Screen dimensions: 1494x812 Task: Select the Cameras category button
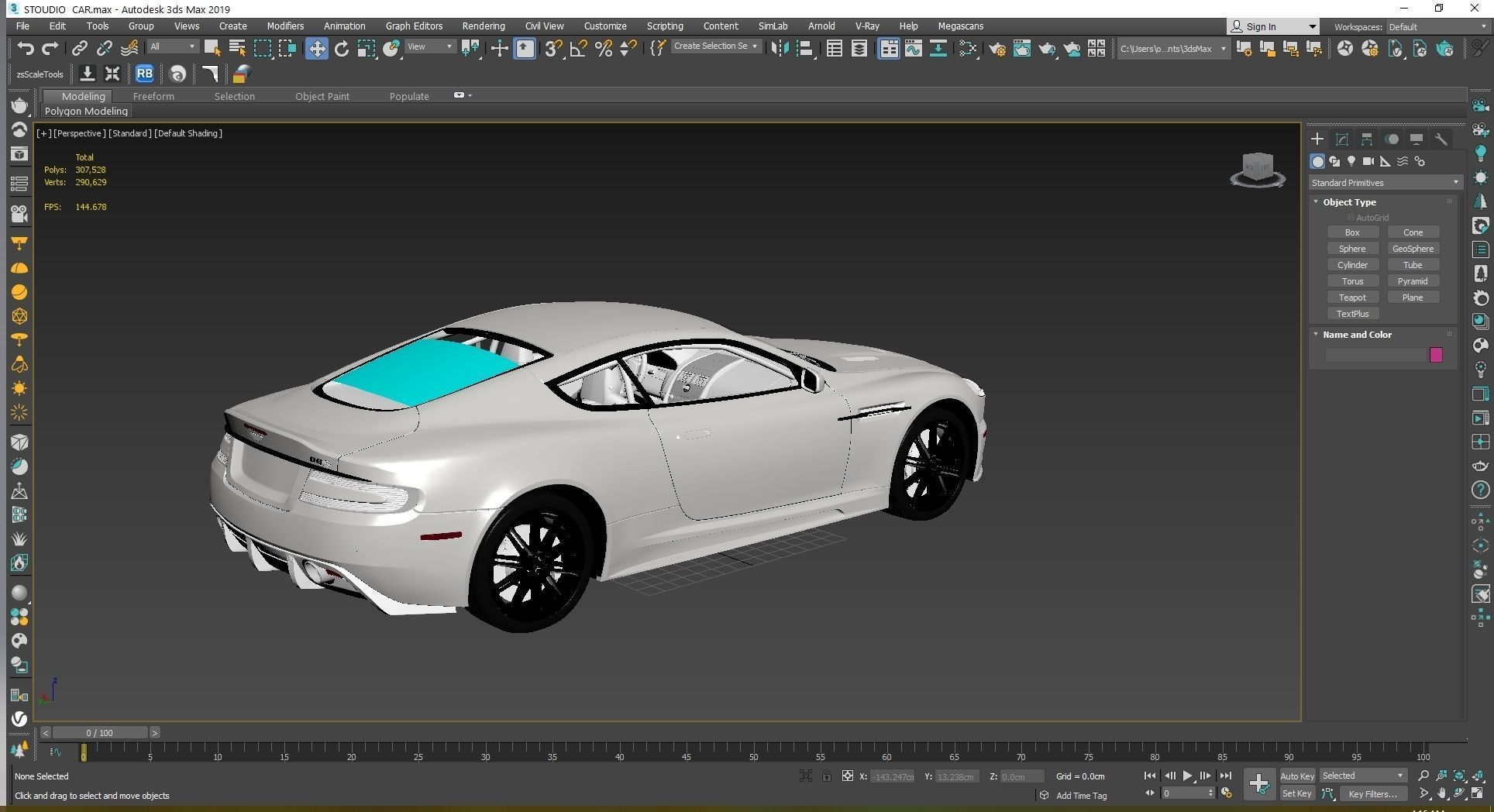(1368, 161)
